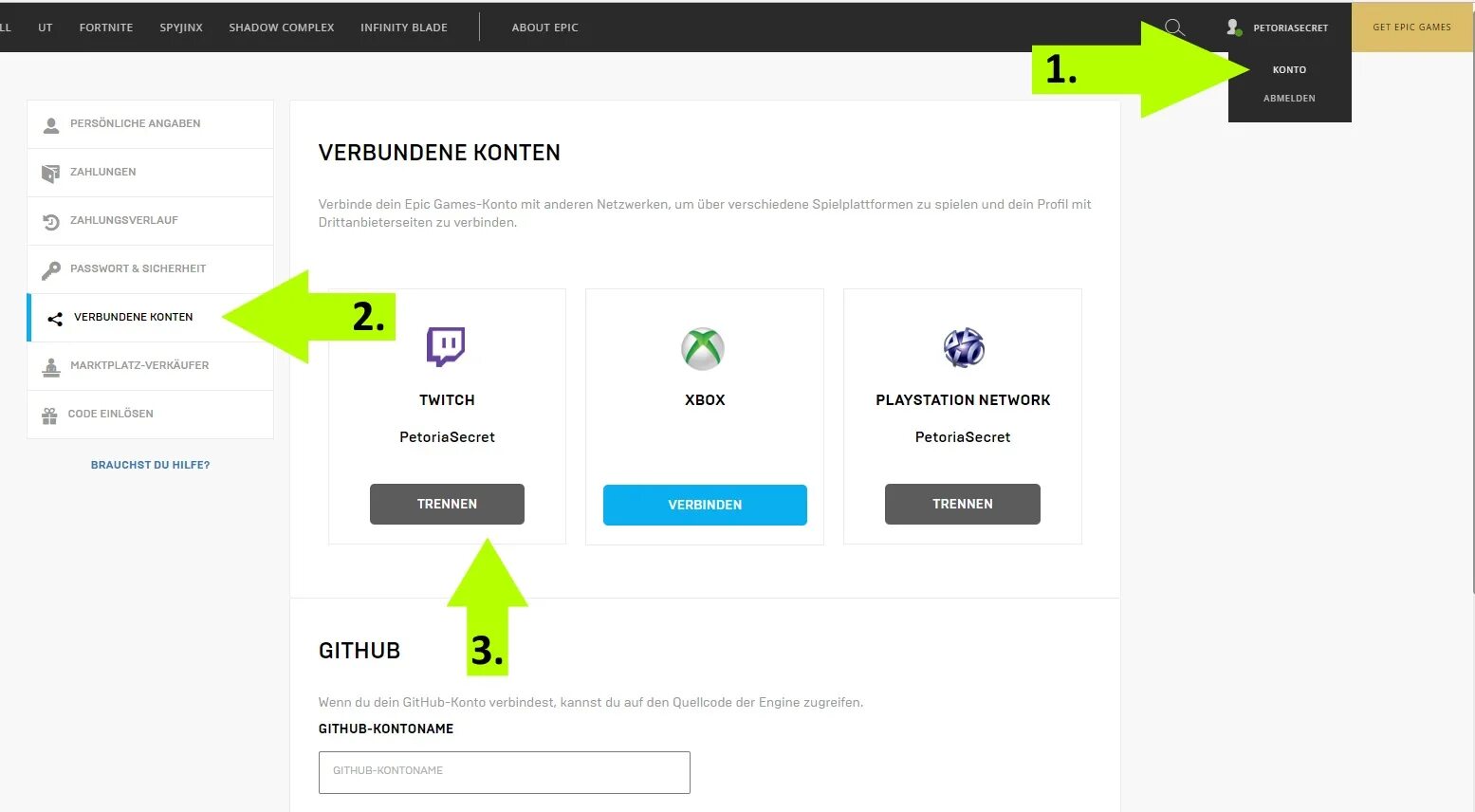This screenshot has height=812, width=1475.
Task: Open Marktplatz-Verkäufer section
Action: click(x=150, y=366)
